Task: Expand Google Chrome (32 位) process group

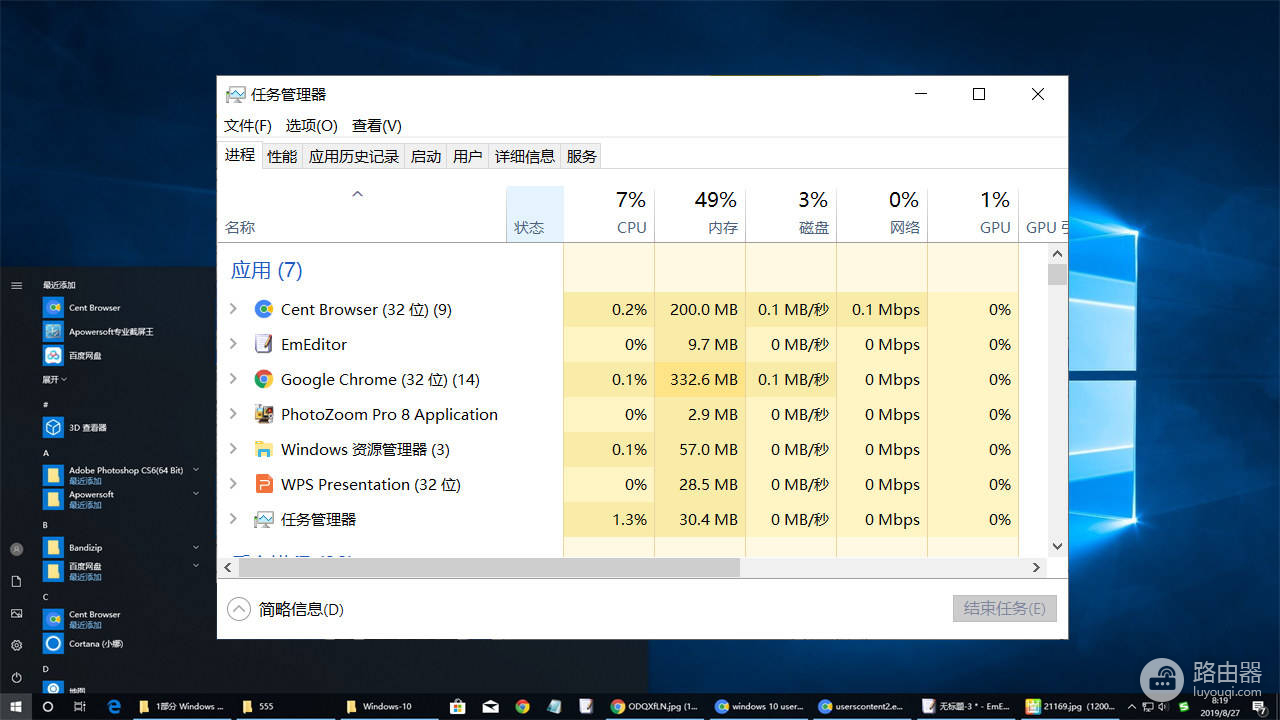Action: click(x=233, y=379)
